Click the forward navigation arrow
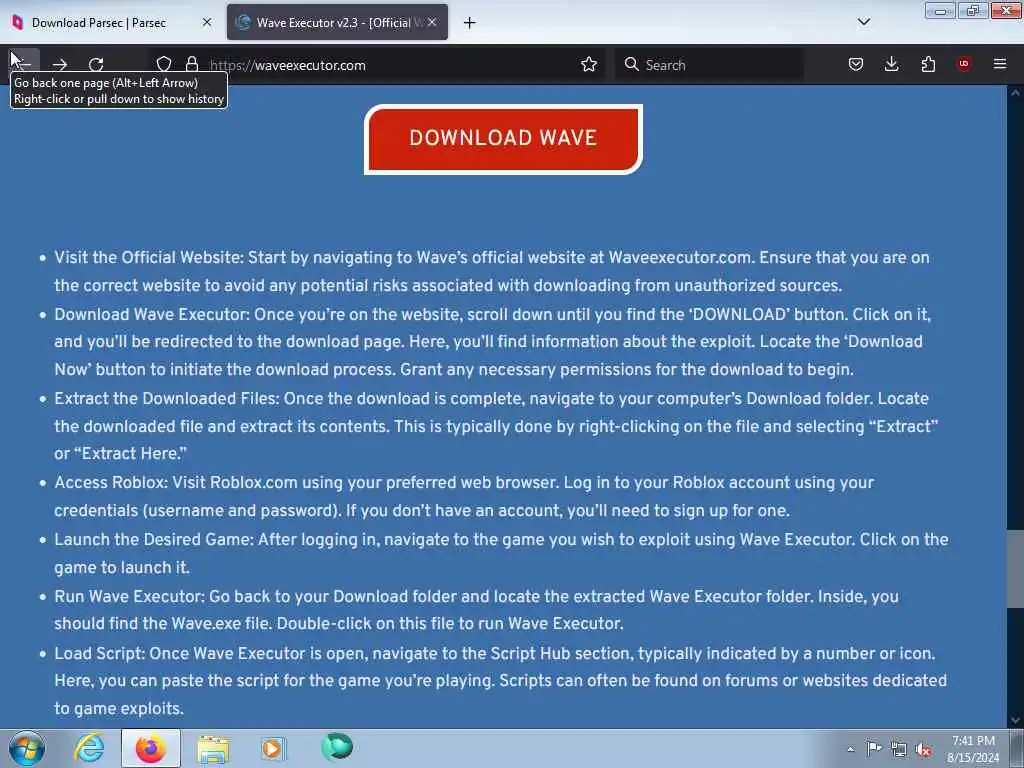Viewport: 1024px width, 768px height. pos(60,65)
